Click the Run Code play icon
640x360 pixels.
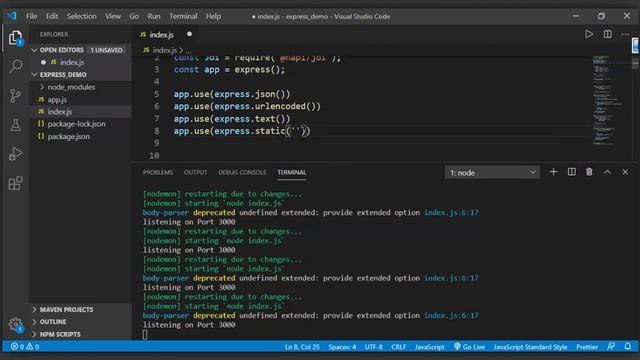click(589, 34)
